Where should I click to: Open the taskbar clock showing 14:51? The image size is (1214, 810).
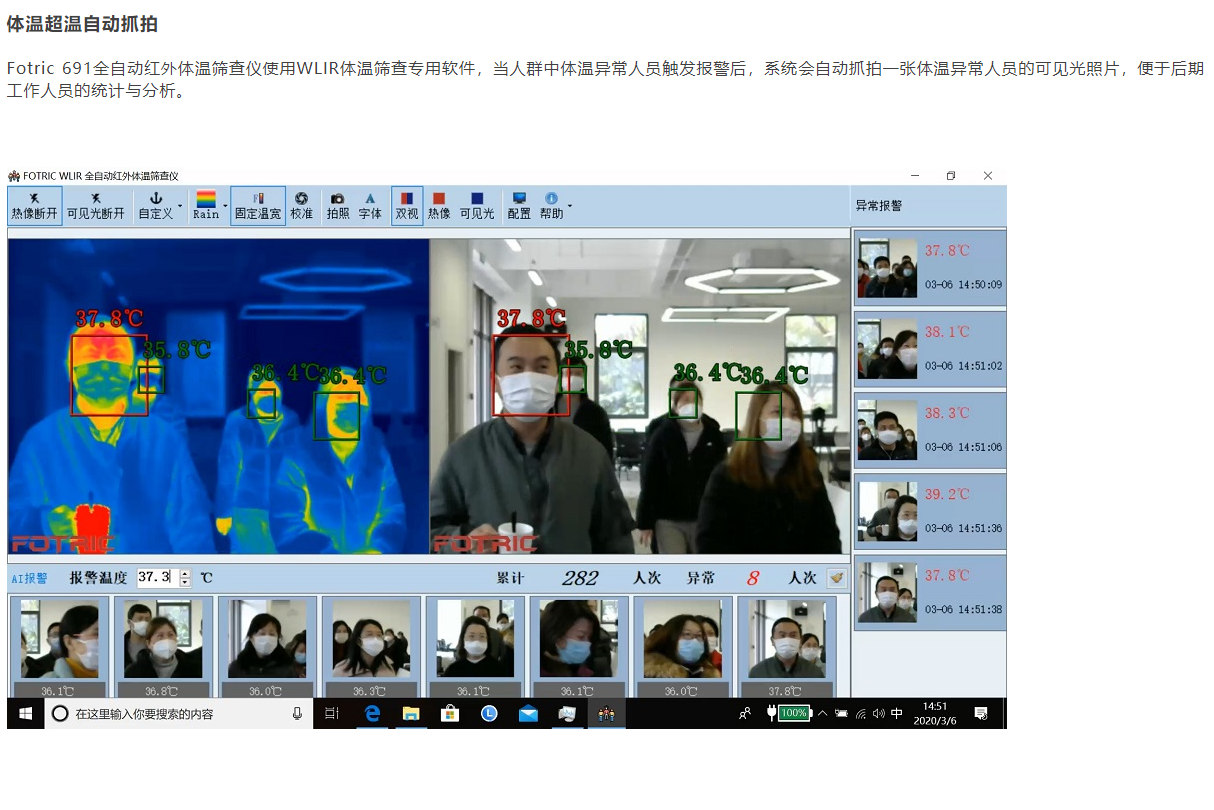coord(935,713)
